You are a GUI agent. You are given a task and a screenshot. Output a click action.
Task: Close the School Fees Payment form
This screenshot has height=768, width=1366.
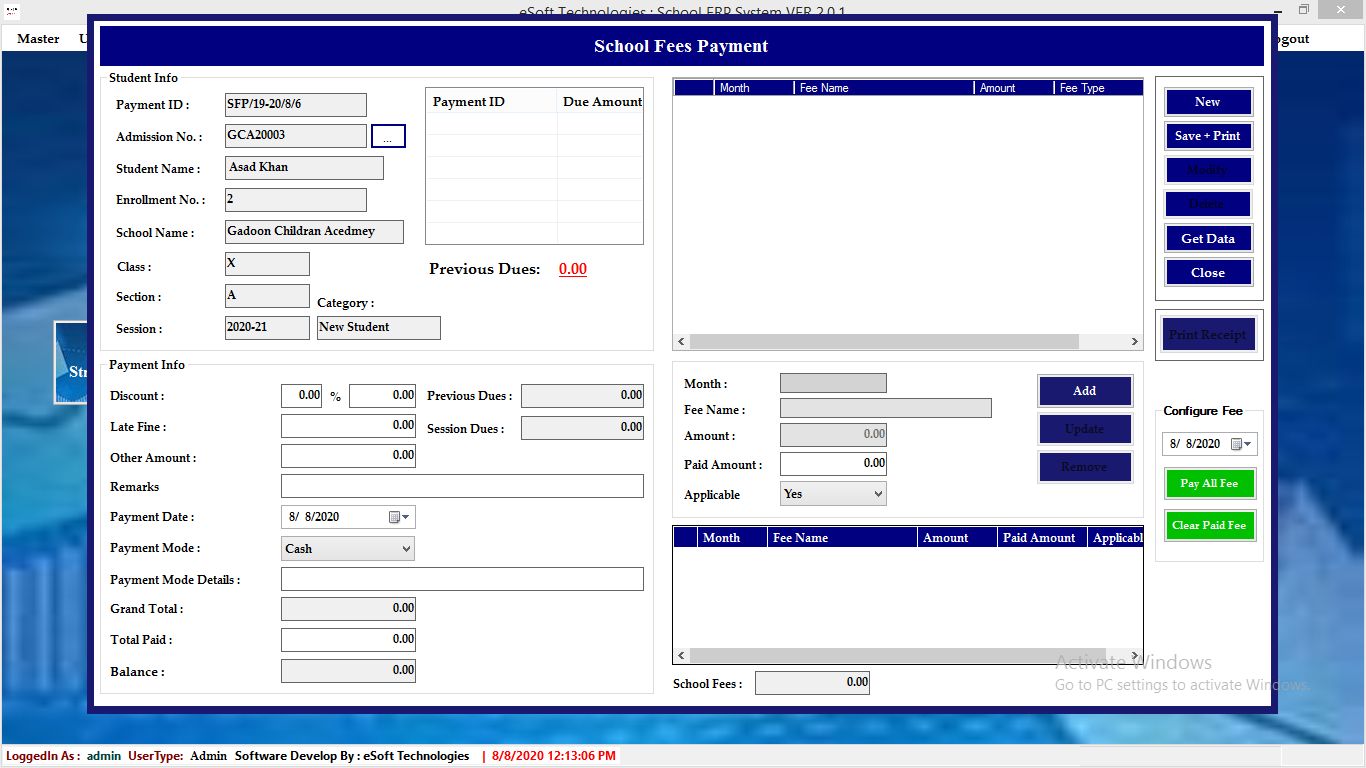pos(1208,273)
